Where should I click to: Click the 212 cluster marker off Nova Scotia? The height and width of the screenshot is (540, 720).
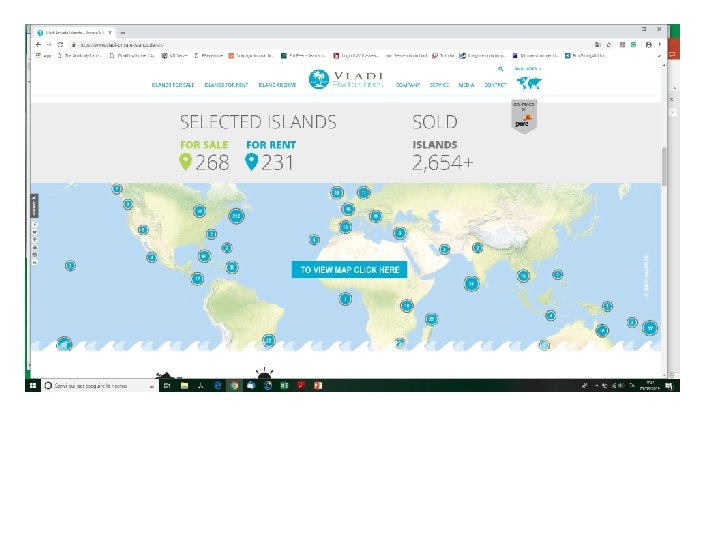236,216
